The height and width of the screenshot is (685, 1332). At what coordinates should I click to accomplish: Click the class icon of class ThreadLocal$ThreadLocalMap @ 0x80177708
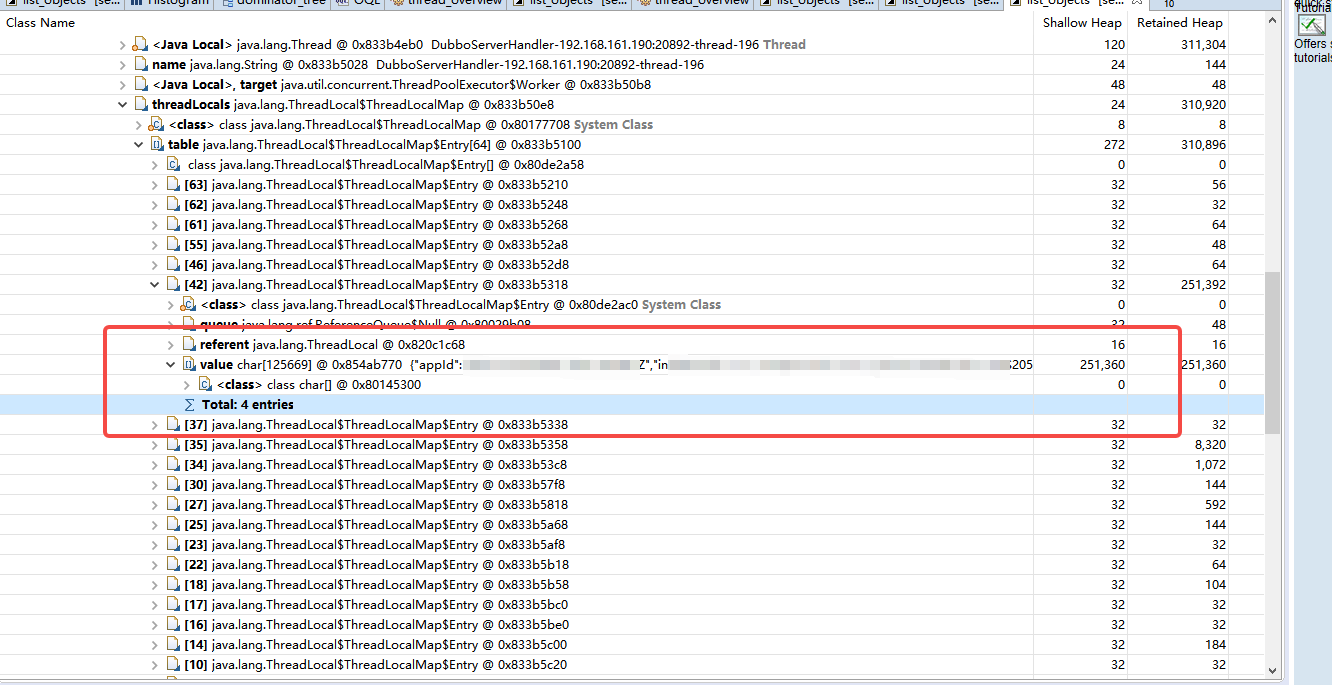156,125
